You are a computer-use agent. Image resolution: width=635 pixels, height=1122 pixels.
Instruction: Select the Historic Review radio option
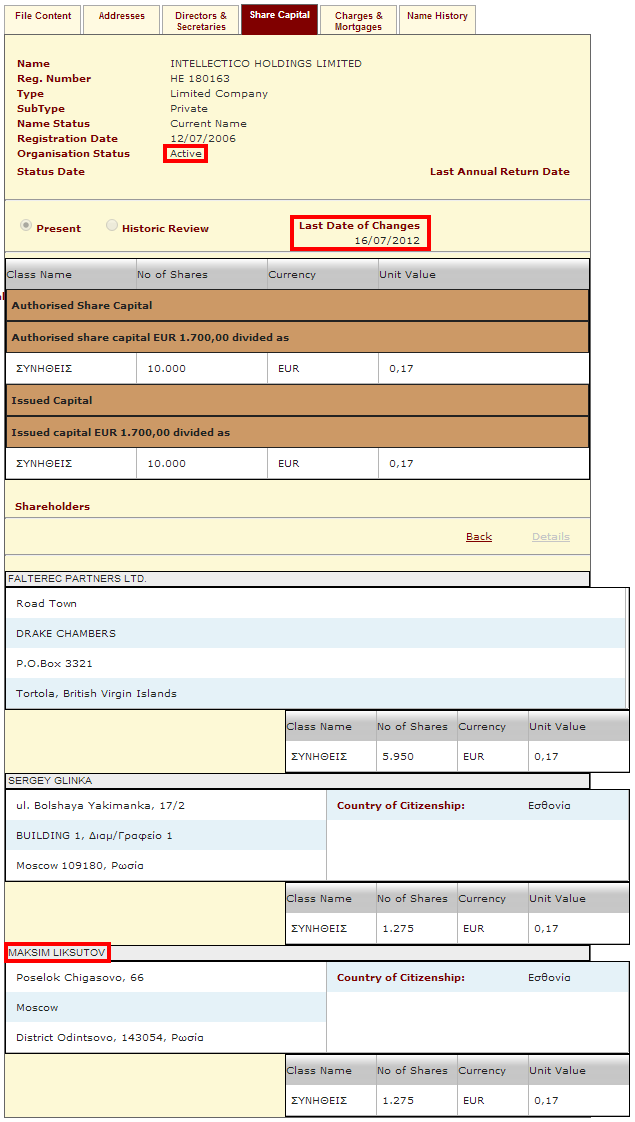[x=112, y=225]
